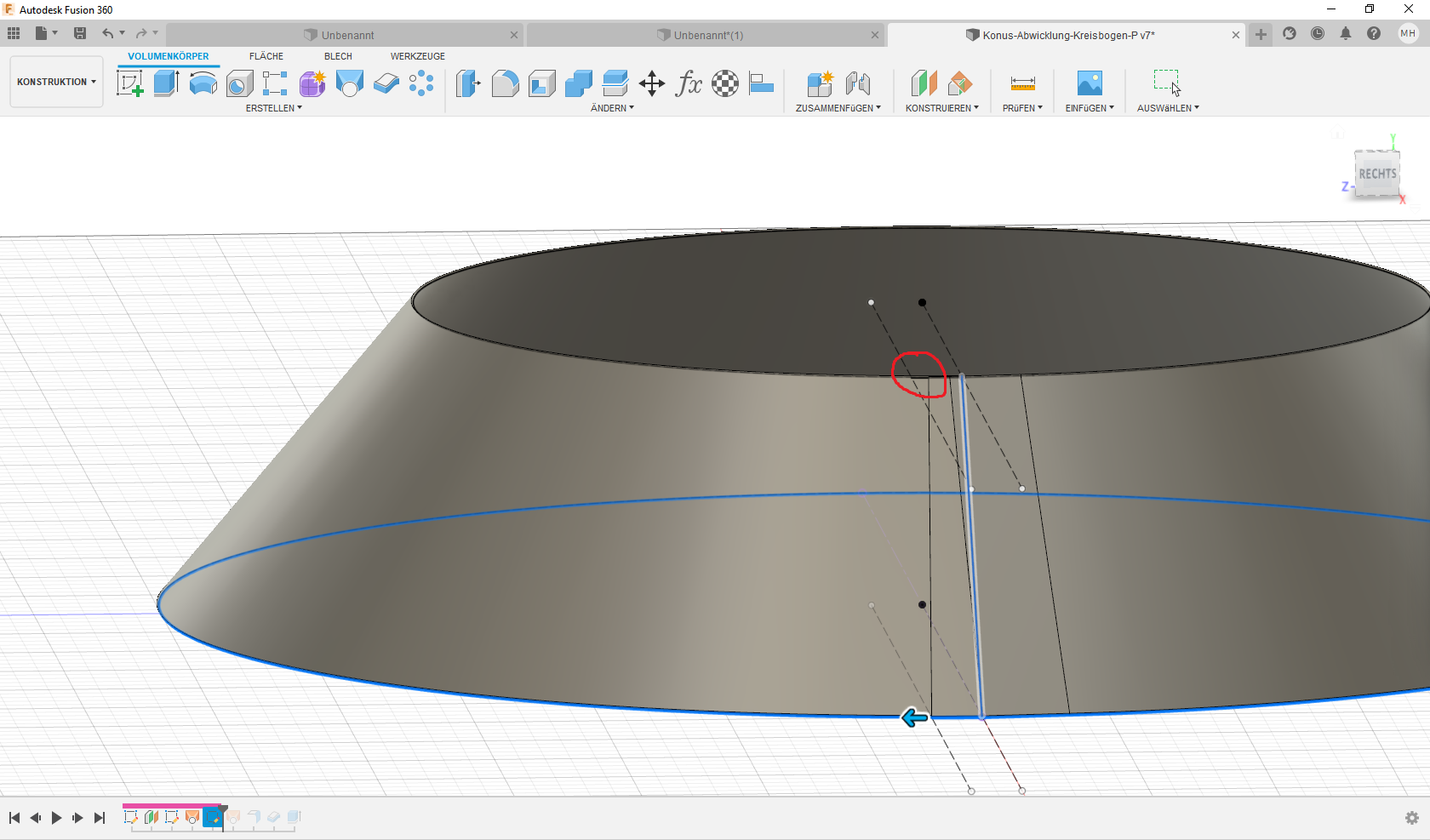Open a new design with plus button
Viewport: 1430px width, 840px height.
pyautogui.click(x=1260, y=35)
